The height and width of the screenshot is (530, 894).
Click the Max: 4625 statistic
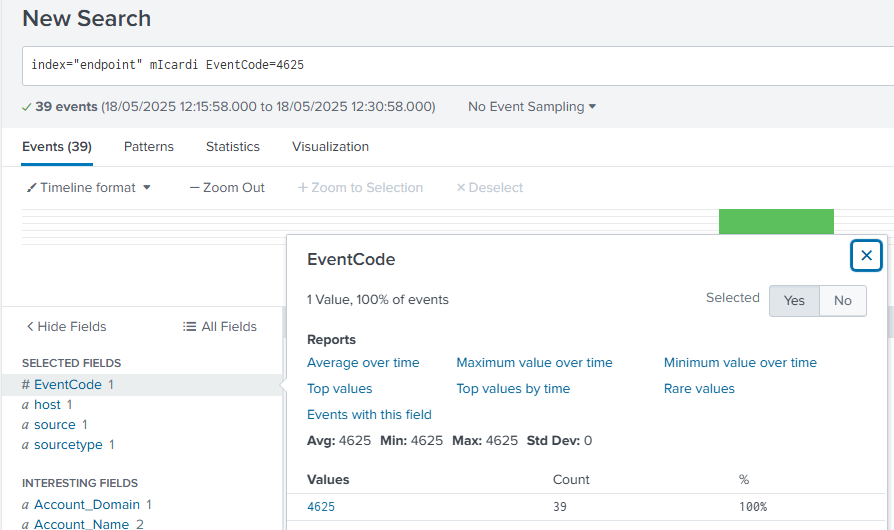pyautogui.click(x=485, y=441)
